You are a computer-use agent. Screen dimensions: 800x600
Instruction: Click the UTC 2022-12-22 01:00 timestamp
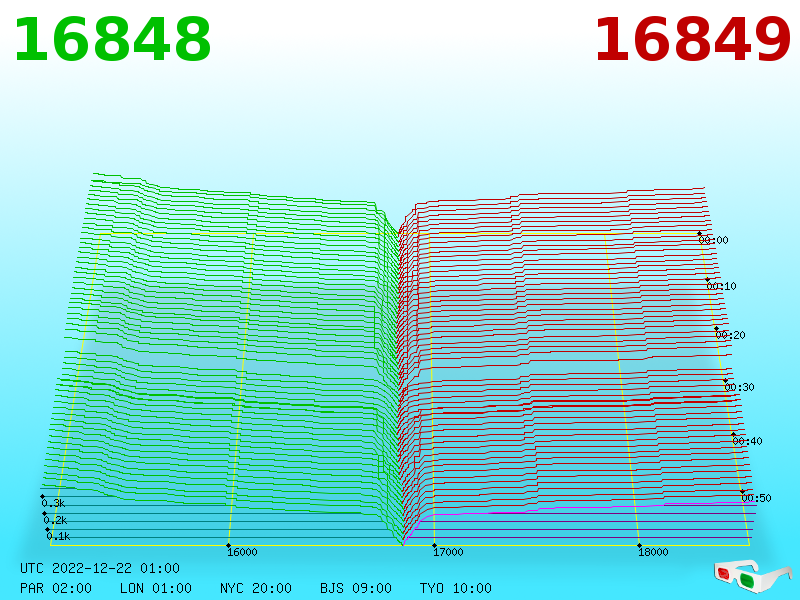click(x=100, y=568)
